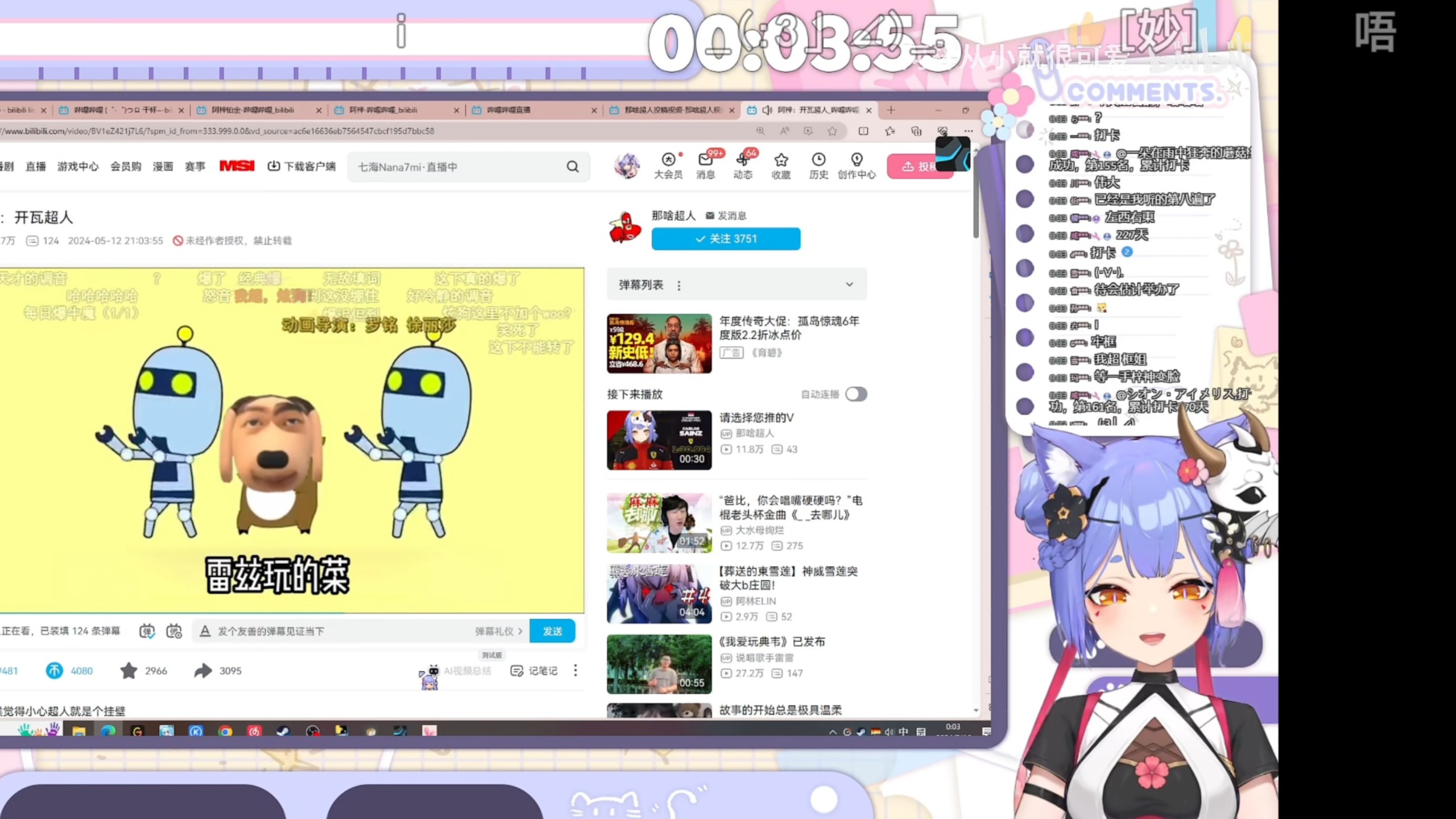The image size is (1456, 819).
Task: Open the 弹幕礼仪 chevron link
Action: [499, 631]
